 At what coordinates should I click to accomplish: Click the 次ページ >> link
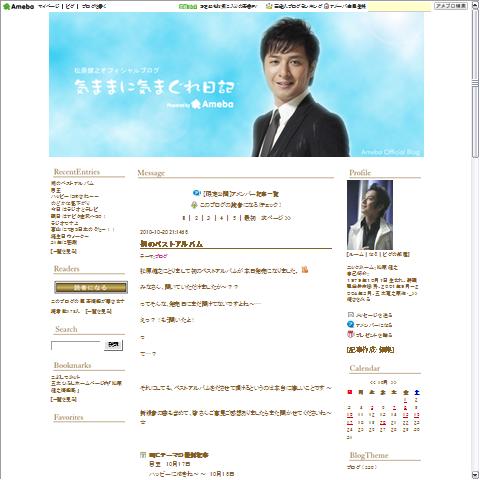pos(276,218)
